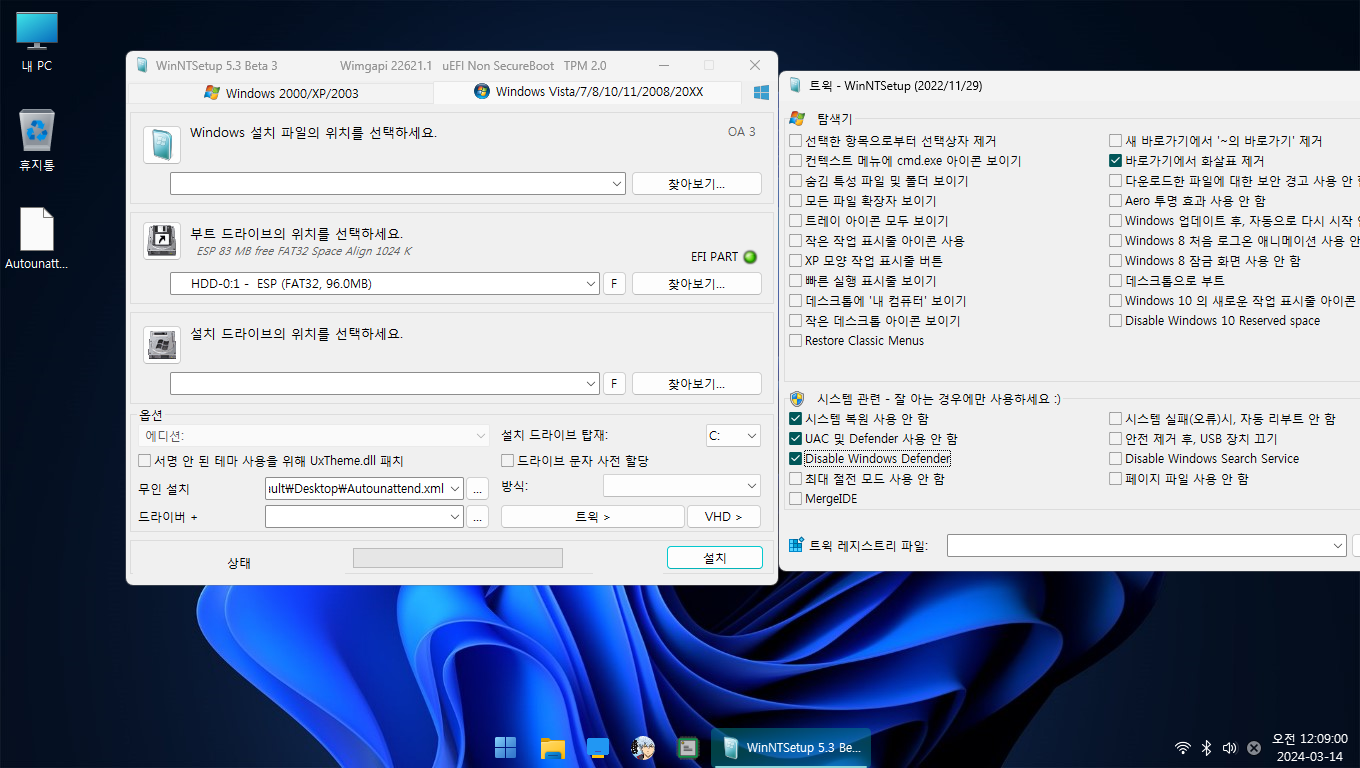Open the 트윅 > button

[593, 517]
